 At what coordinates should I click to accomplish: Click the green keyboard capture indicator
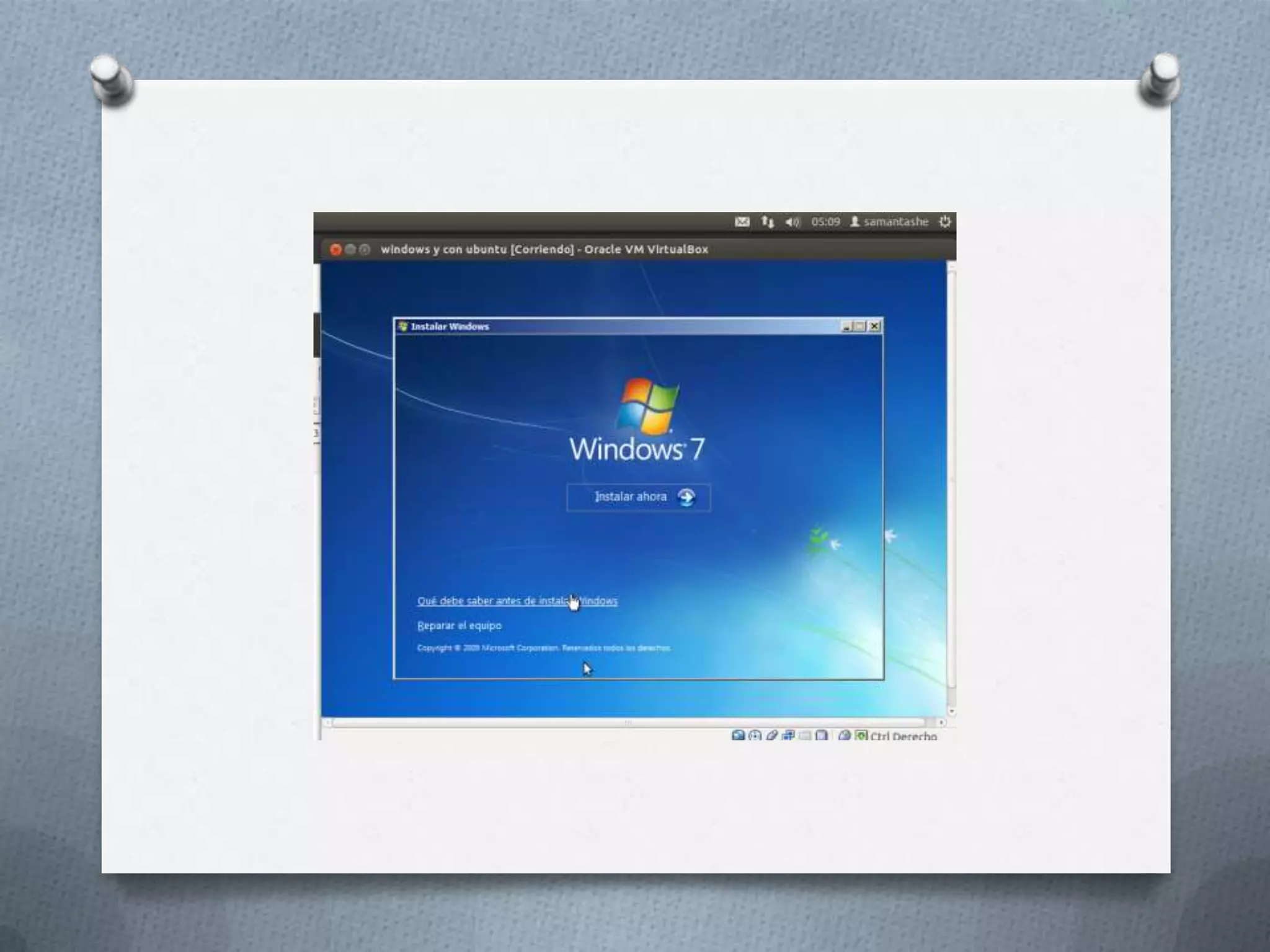[x=861, y=735]
